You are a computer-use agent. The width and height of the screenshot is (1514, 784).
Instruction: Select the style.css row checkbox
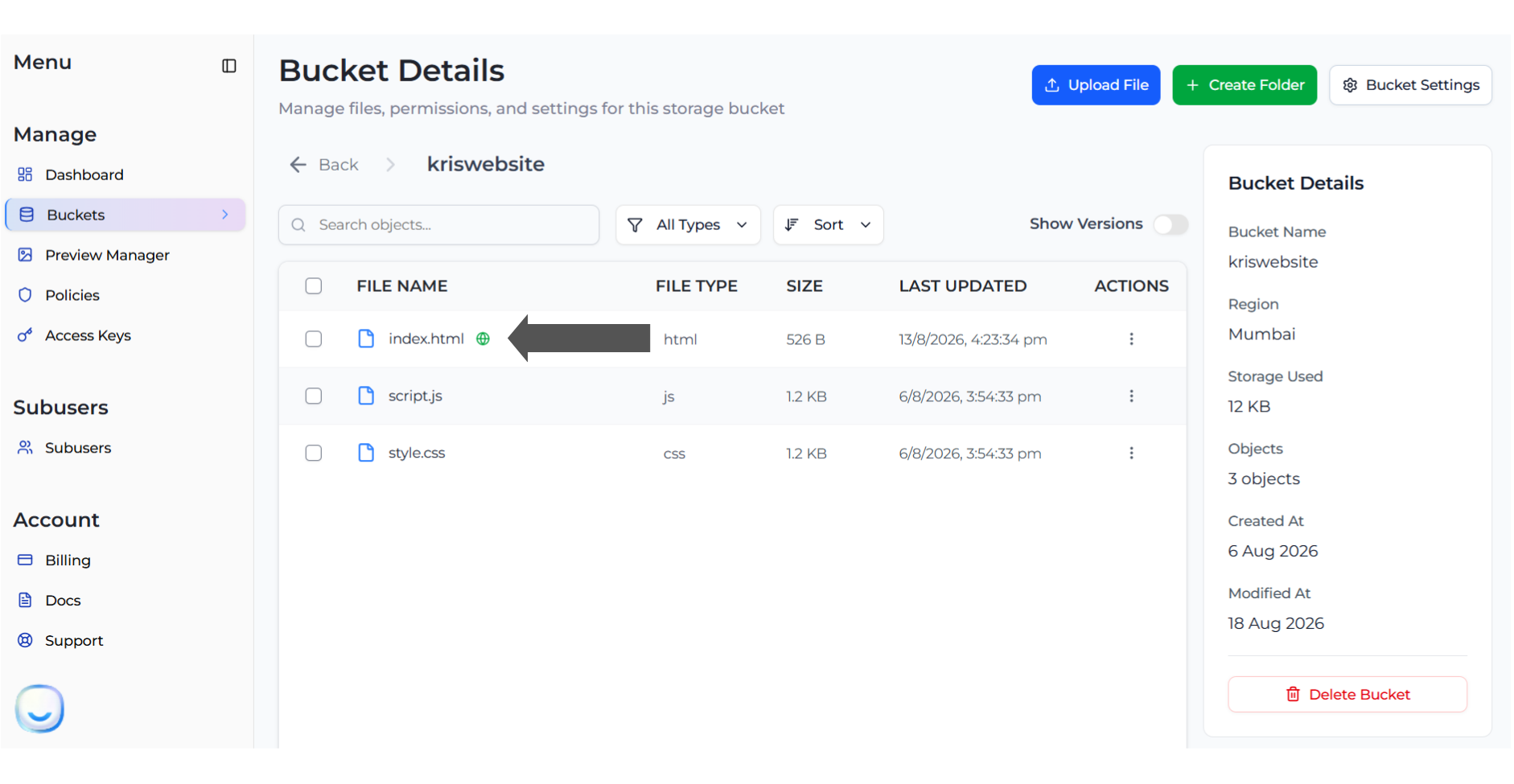(x=314, y=453)
